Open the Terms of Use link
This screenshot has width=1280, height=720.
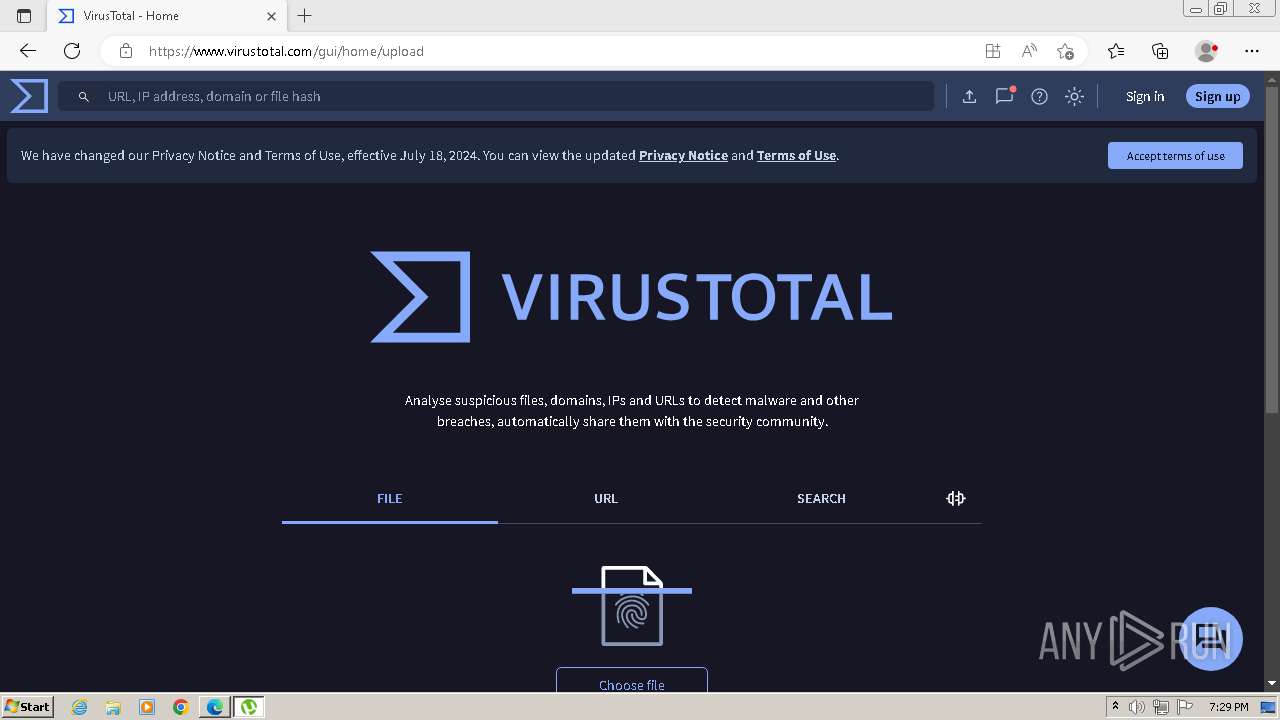pyautogui.click(x=796, y=155)
